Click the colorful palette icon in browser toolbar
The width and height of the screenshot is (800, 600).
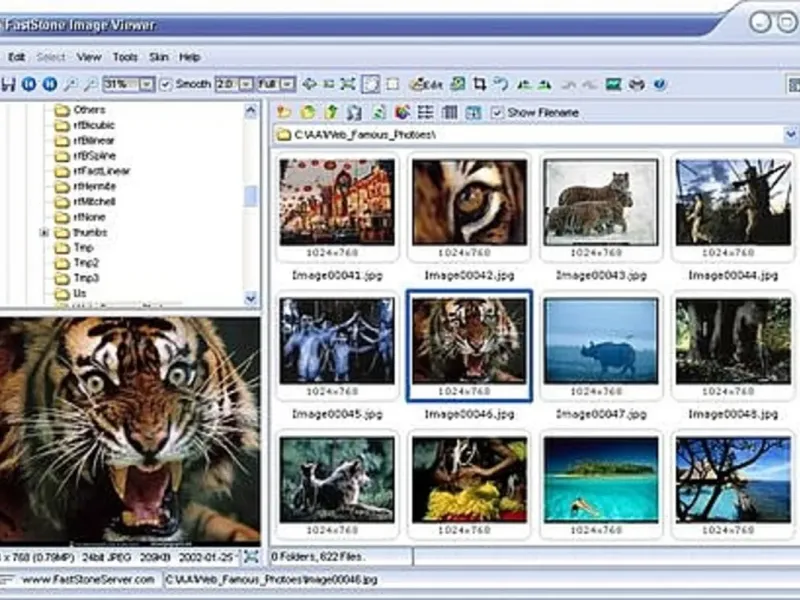(x=402, y=112)
